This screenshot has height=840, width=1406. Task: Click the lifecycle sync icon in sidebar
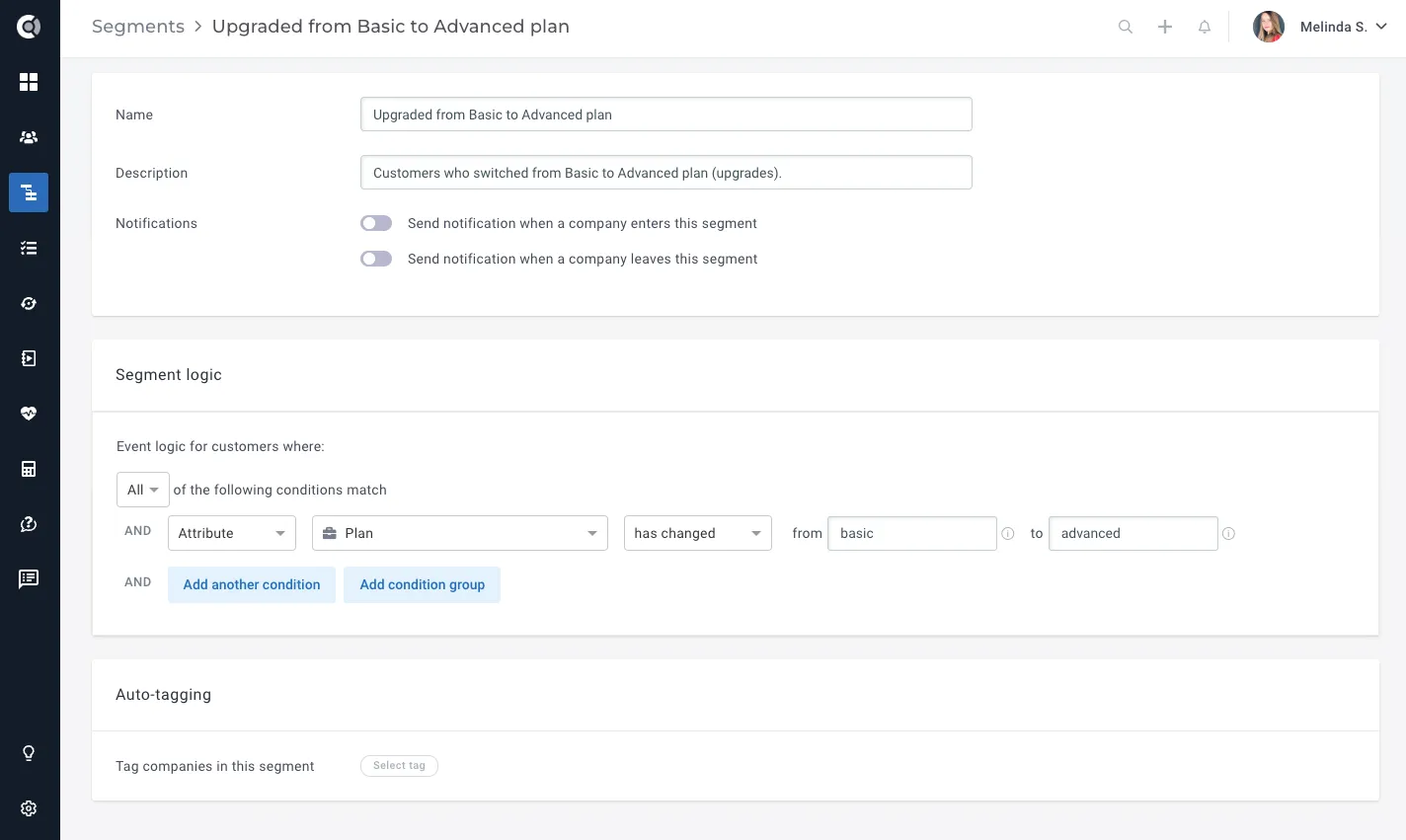click(29, 303)
